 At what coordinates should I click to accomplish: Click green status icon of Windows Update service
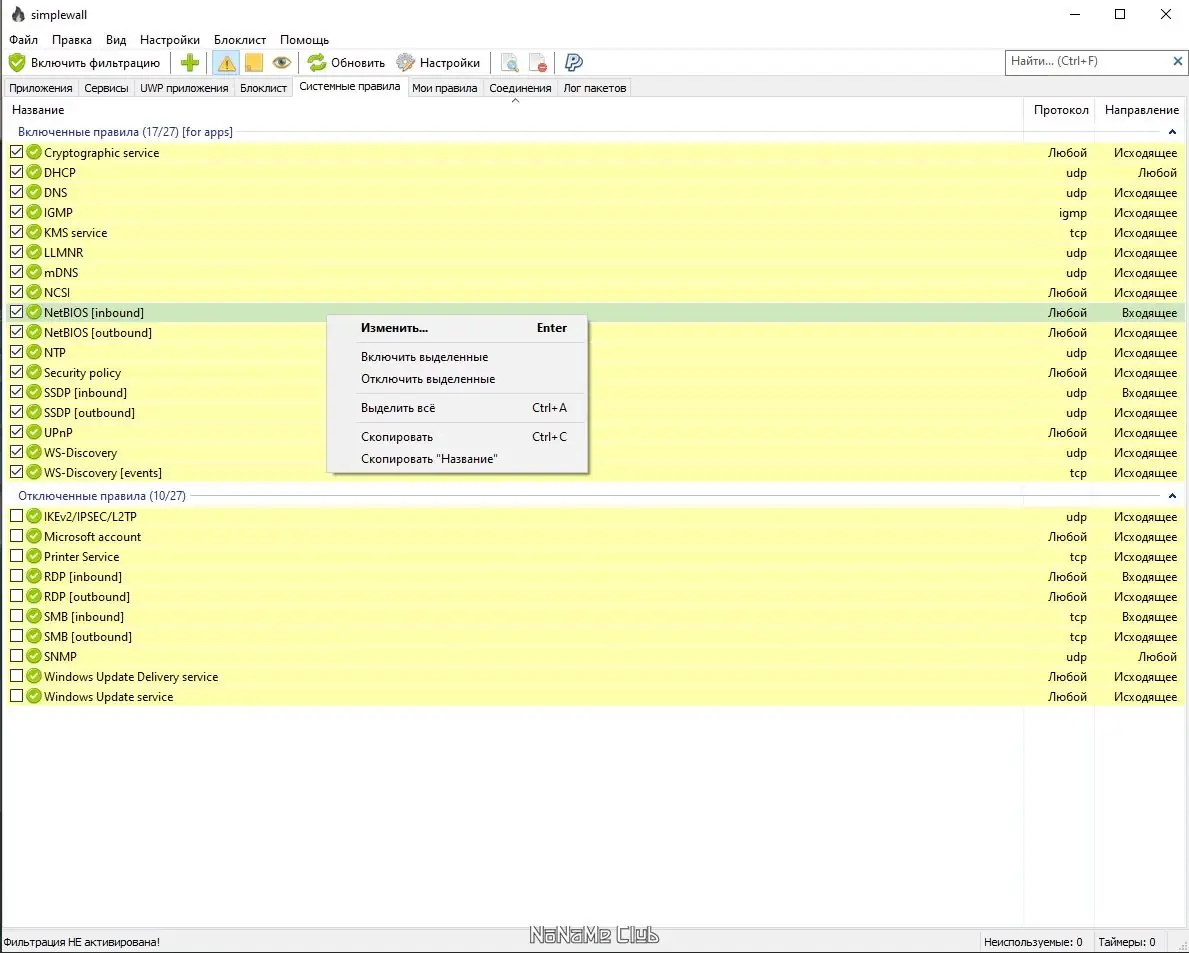(x=33, y=696)
